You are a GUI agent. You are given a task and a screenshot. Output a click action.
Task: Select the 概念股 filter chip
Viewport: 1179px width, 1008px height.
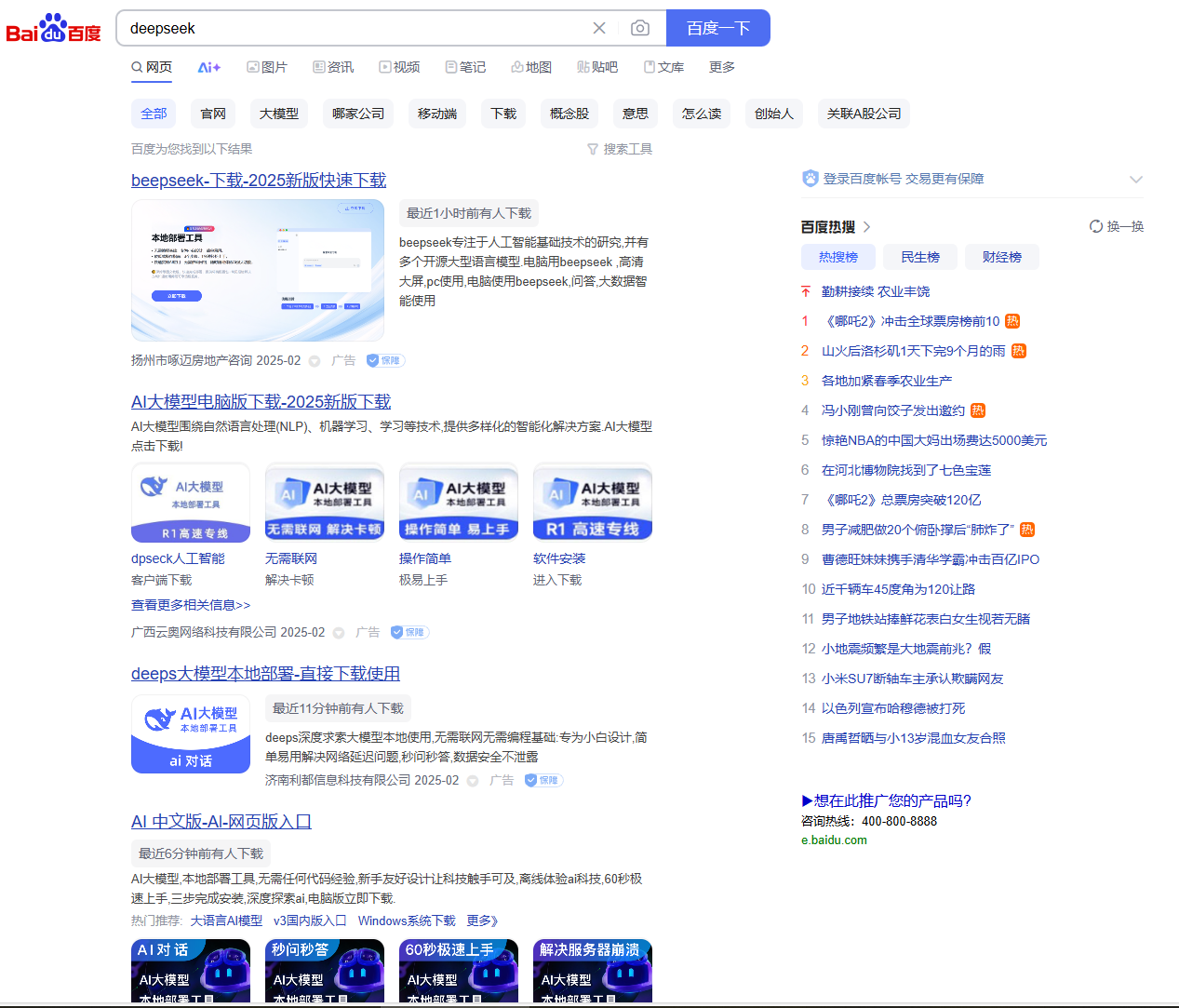(x=569, y=114)
